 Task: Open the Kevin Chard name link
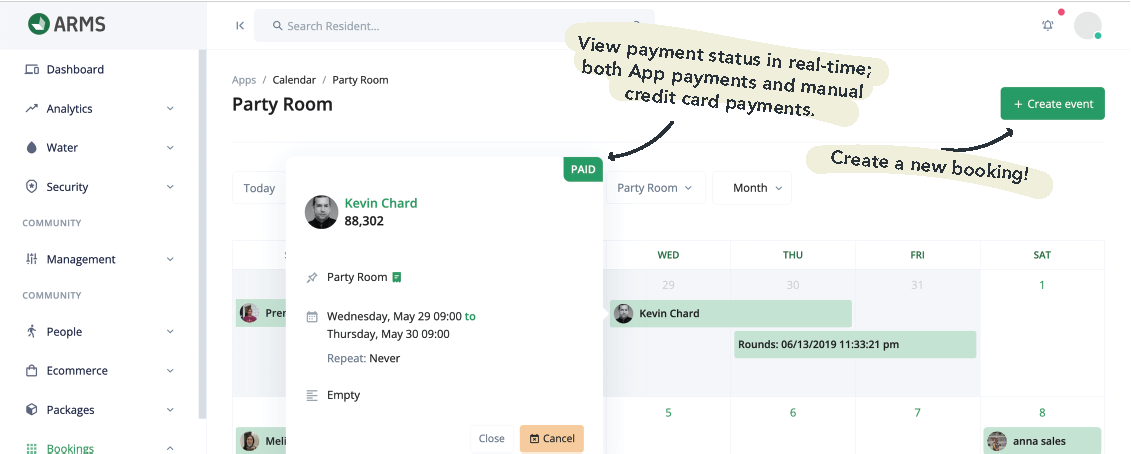click(x=381, y=203)
